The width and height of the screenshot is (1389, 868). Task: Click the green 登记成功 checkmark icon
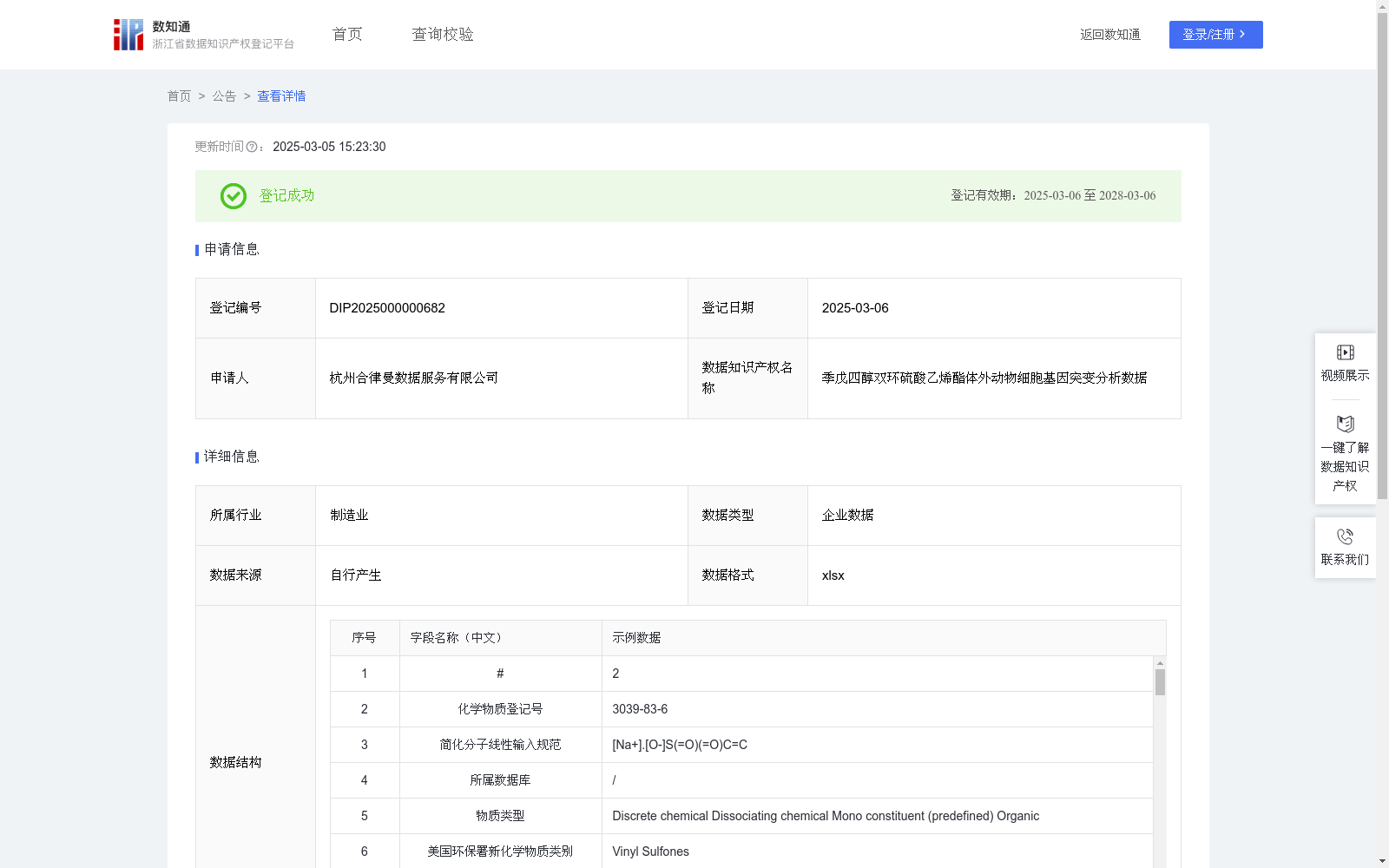(x=233, y=196)
